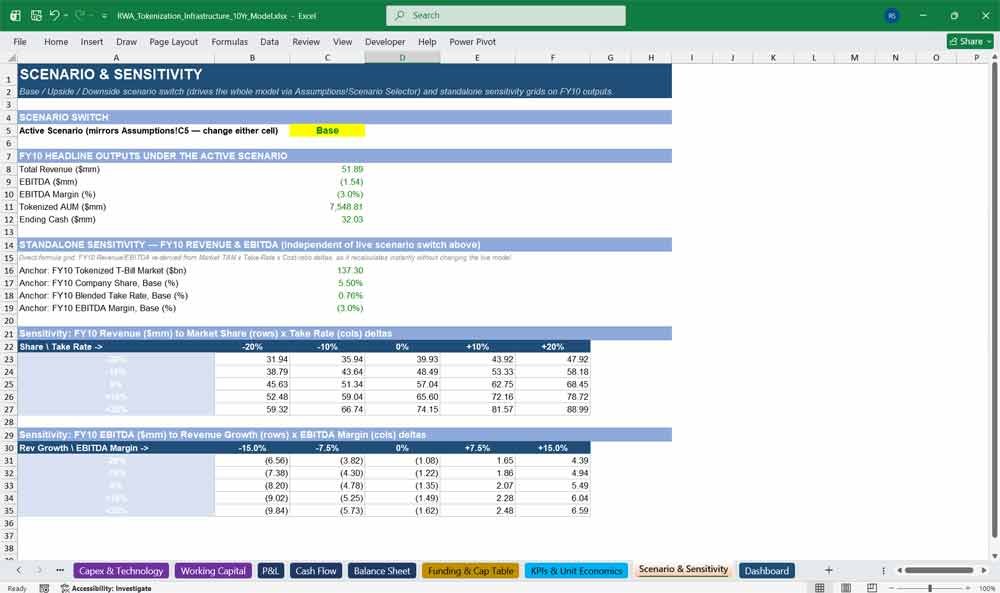The image size is (1000, 593).
Task: Open the Formulas ribbon tab
Action: click(230, 41)
